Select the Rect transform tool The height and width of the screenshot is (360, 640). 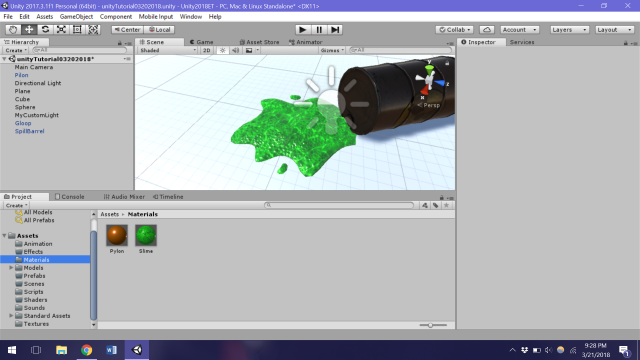pyautogui.click(x=77, y=29)
